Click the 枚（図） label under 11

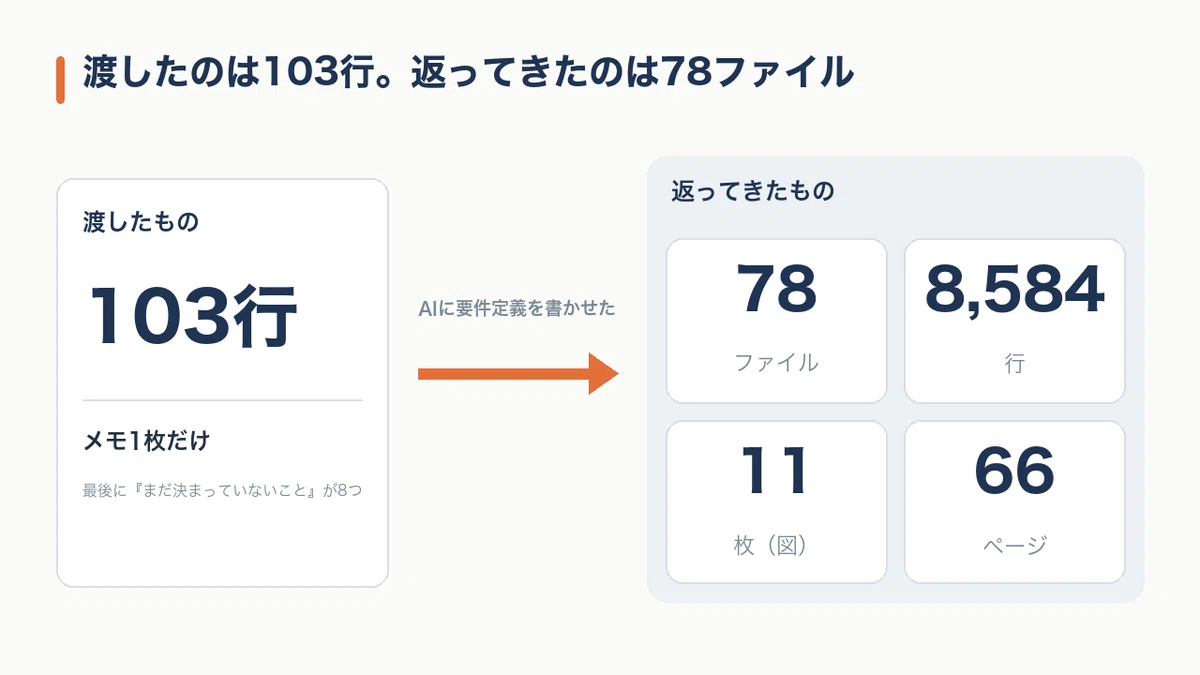coord(777,545)
